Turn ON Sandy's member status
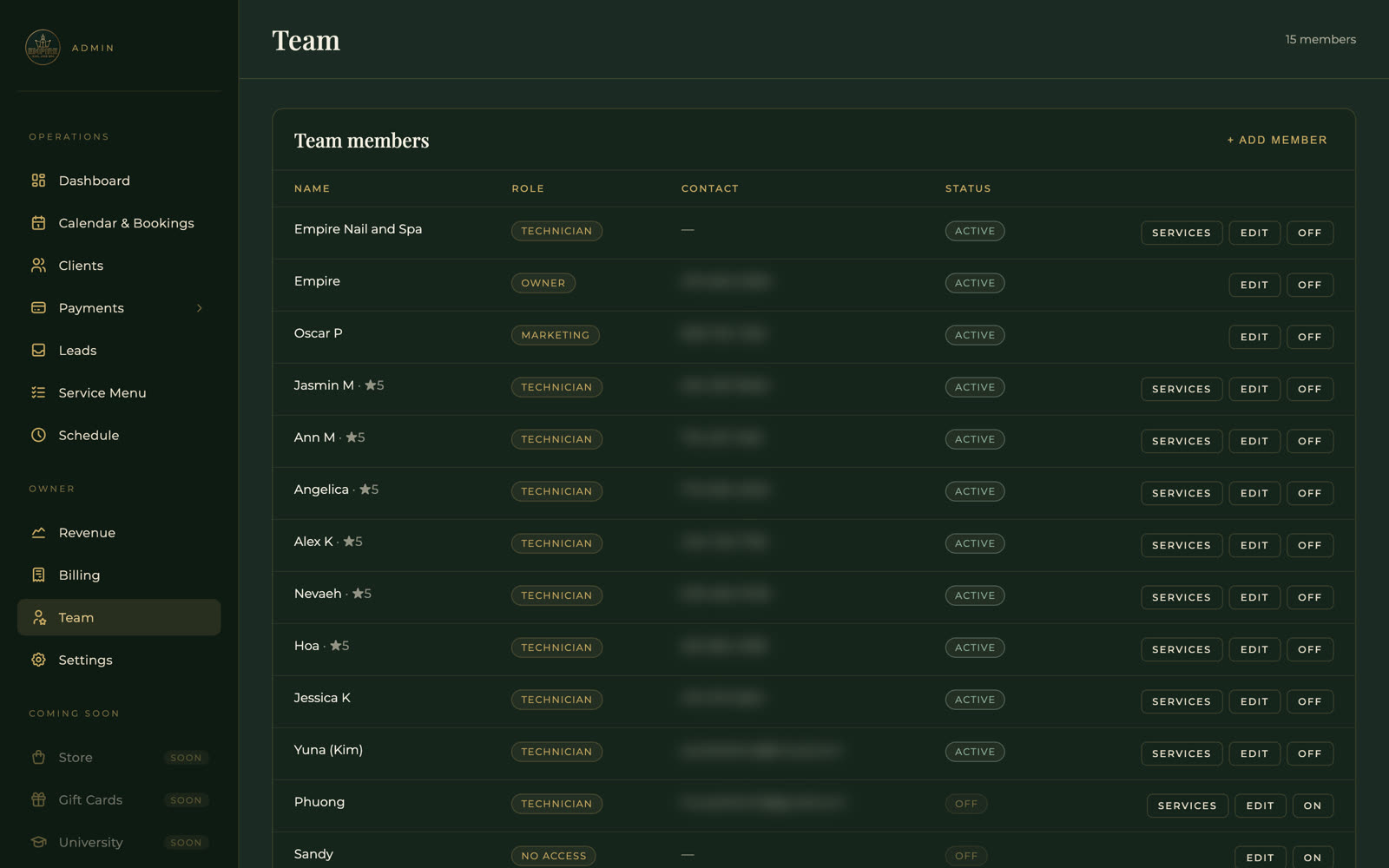The width and height of the screenshot is (1389, 868). tap(1313, 858)
